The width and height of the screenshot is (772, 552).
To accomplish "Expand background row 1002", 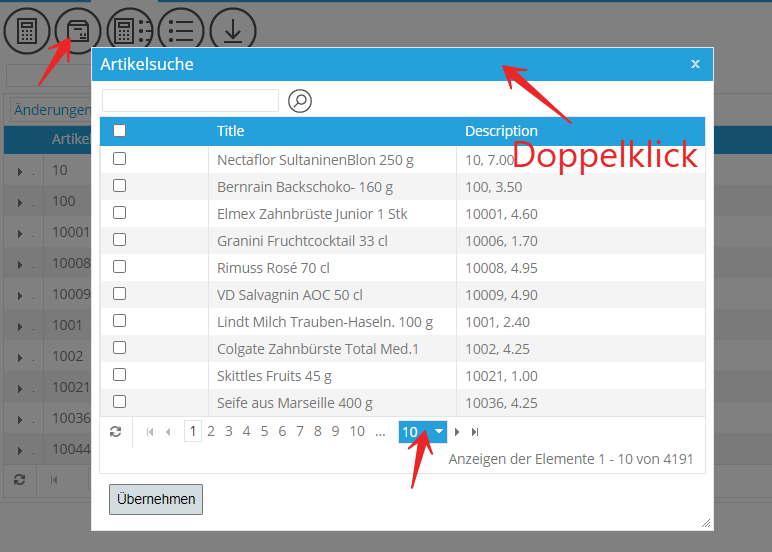I will [20, 358].
